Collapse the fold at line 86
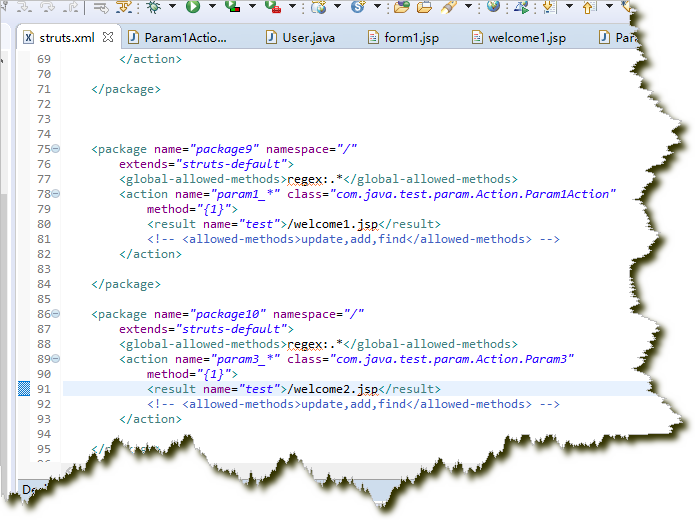Image resolution: width=695 pixels, height=520 pixels. tap(55, 314)
